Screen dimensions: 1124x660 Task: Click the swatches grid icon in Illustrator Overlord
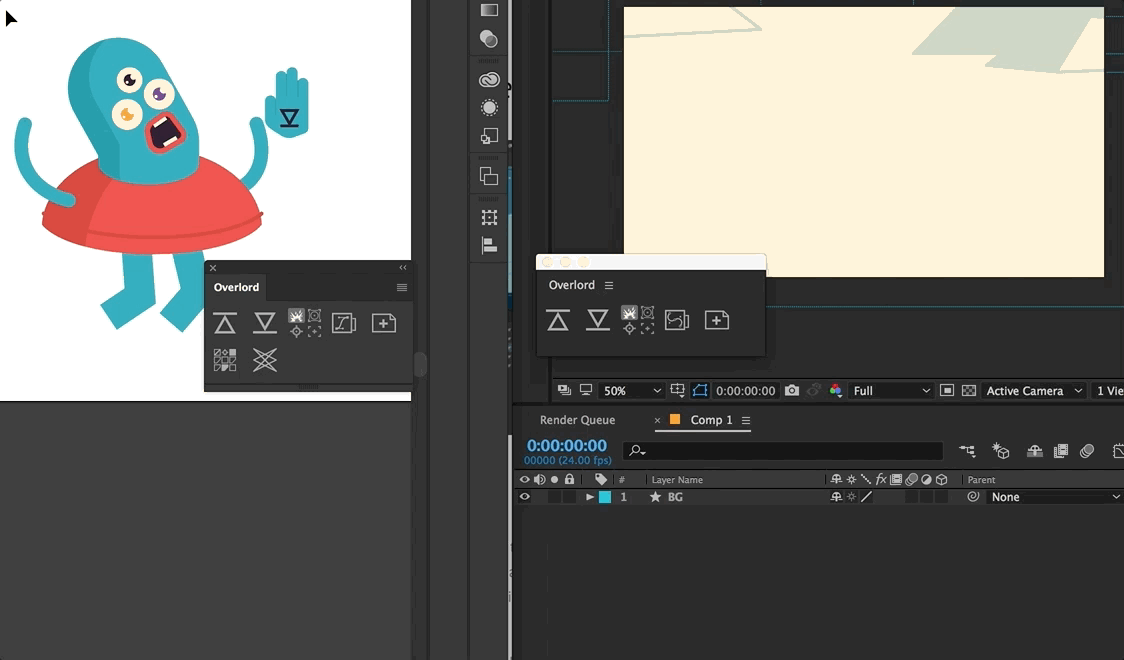coord(225,360)
